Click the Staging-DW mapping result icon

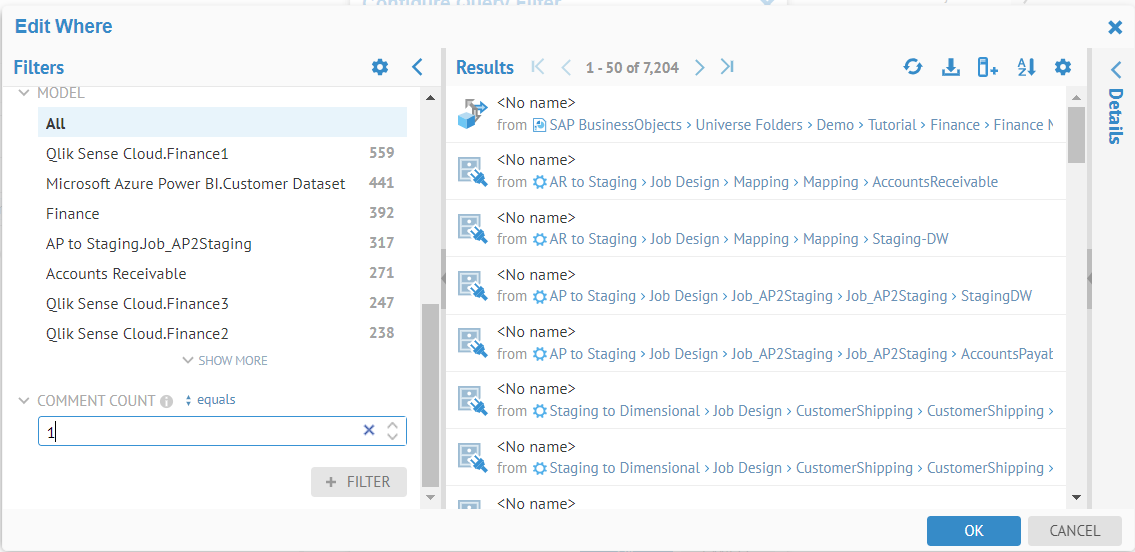(x=472, y=228)
